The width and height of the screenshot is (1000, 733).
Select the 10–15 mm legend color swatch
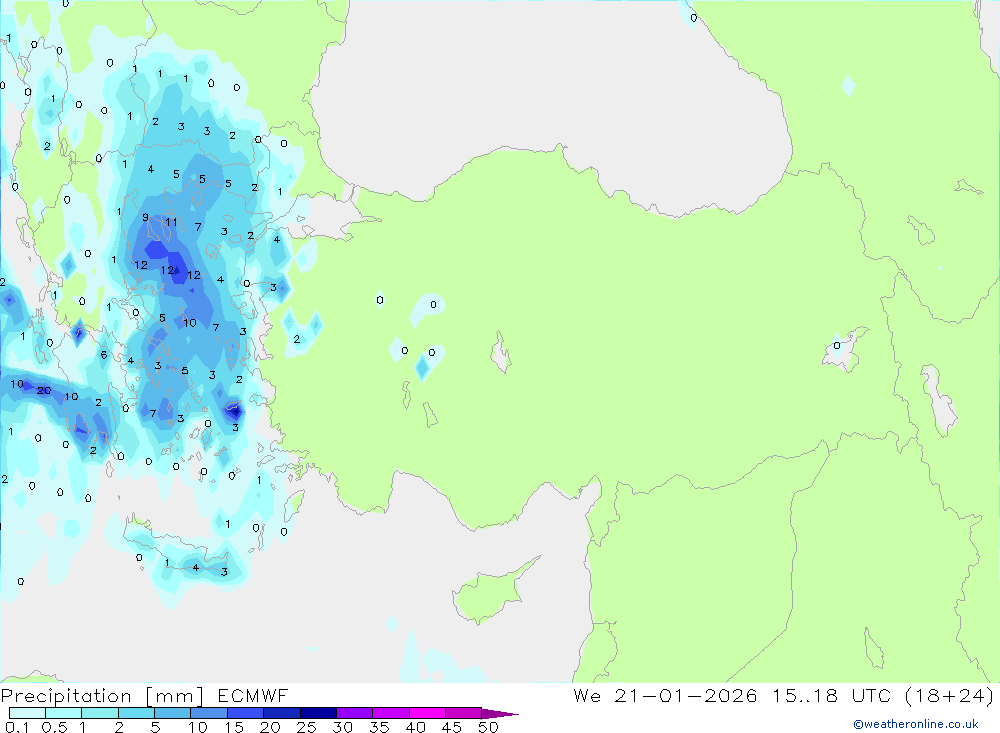(209, 713)
